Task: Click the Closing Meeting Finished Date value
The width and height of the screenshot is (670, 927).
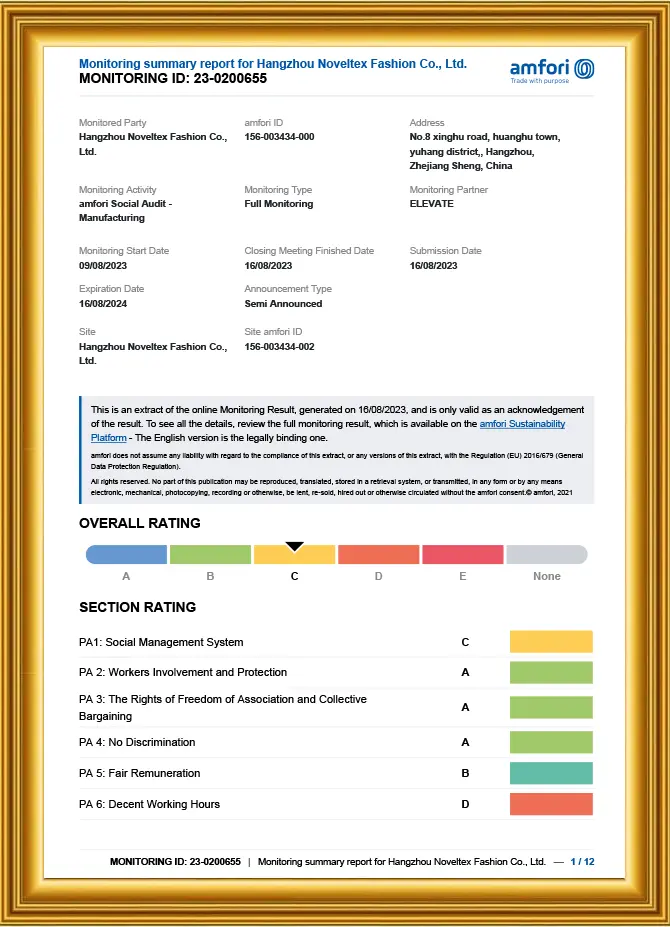Action: tap(268, 265)
